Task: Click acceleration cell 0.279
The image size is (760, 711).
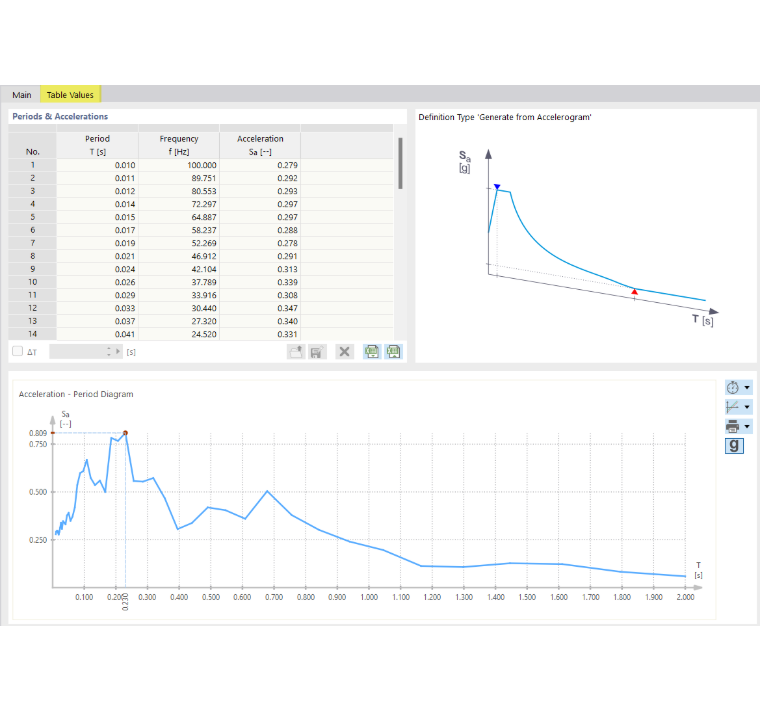Action: pyautogui.click(x=260, y=165)
